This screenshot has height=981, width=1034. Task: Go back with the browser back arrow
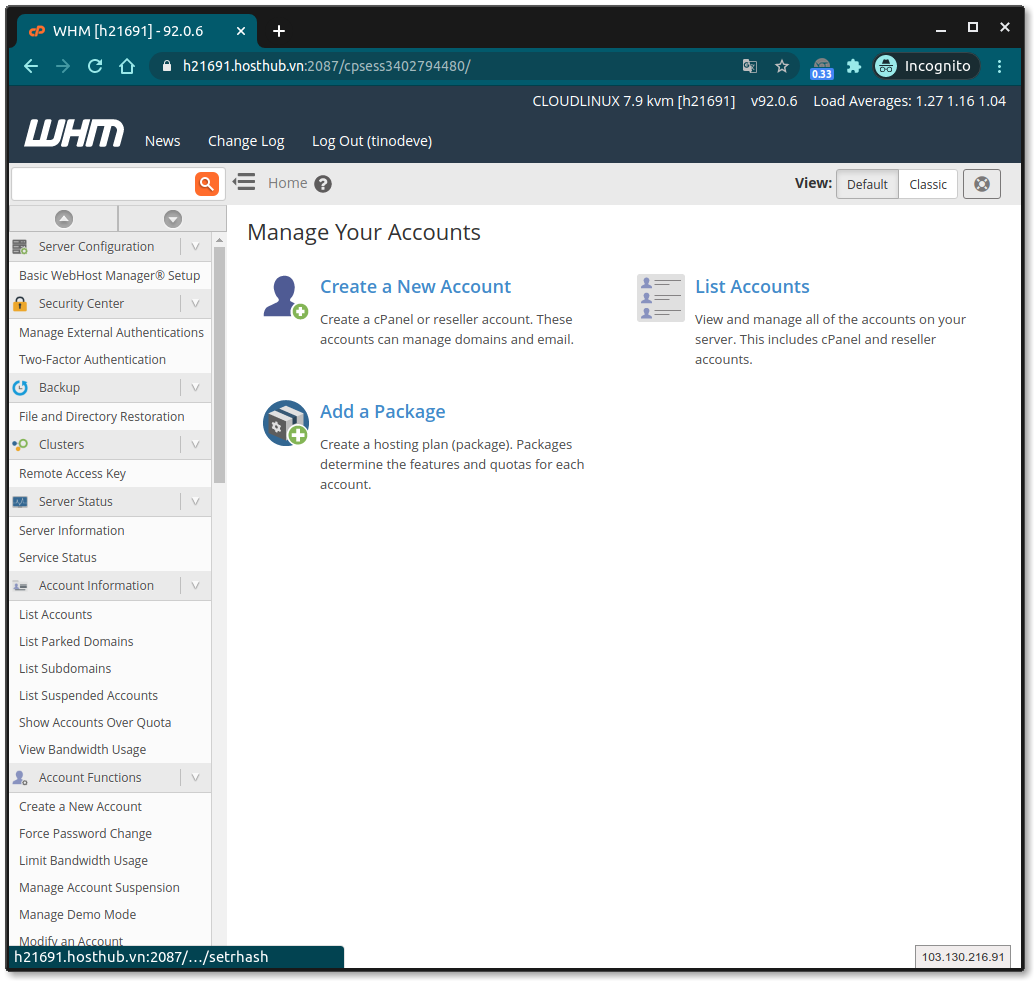click(x=31, y=66)
